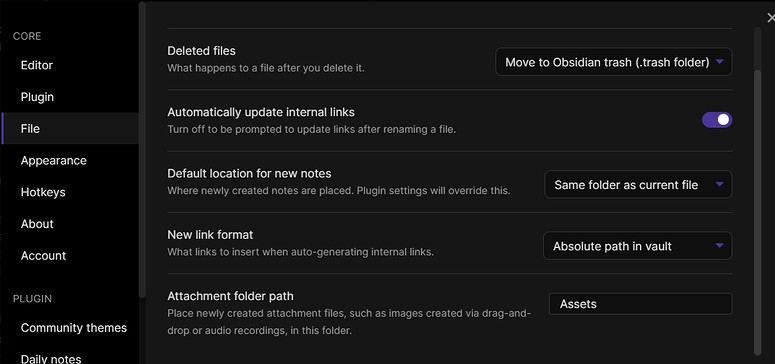Toggle Automatically update internal links switch
Image resolution: width=775 pixels, height=364 pixels.
(717, 120)
